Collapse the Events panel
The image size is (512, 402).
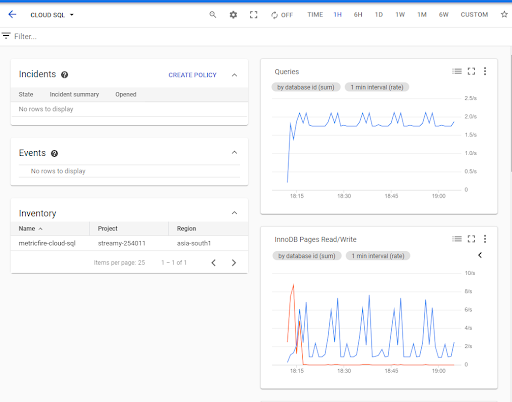pos(235,152)
